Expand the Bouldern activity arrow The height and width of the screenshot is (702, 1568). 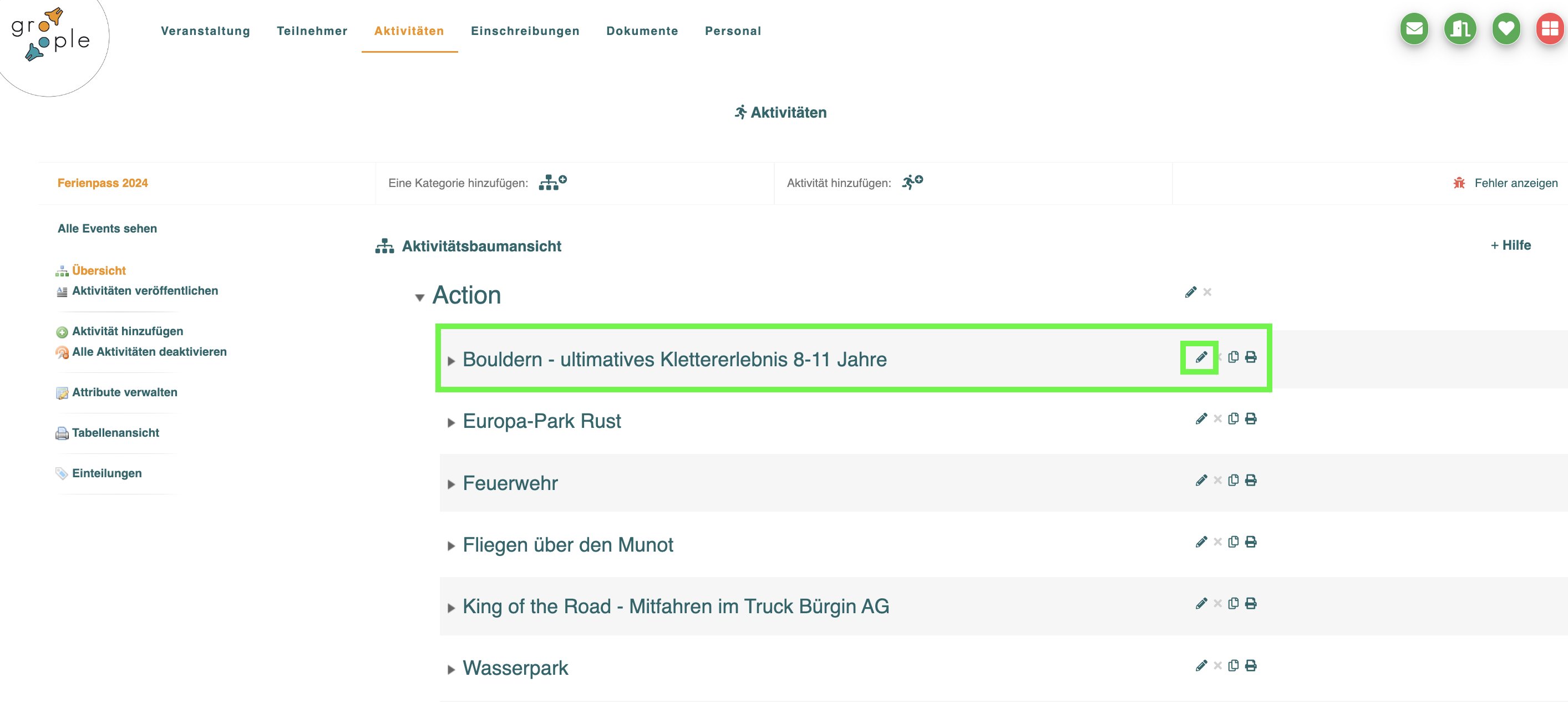click(x=451, y=361)
